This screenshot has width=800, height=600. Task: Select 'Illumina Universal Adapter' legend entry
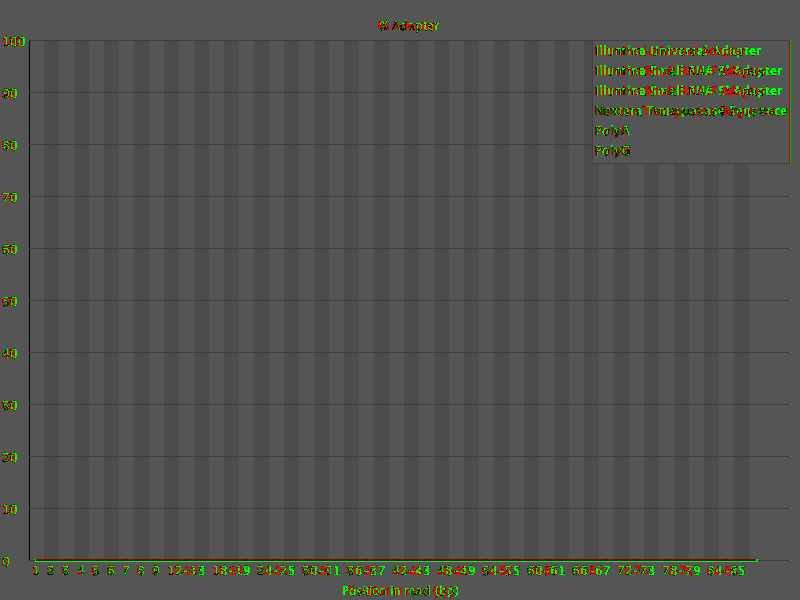[x=678, y=51]
